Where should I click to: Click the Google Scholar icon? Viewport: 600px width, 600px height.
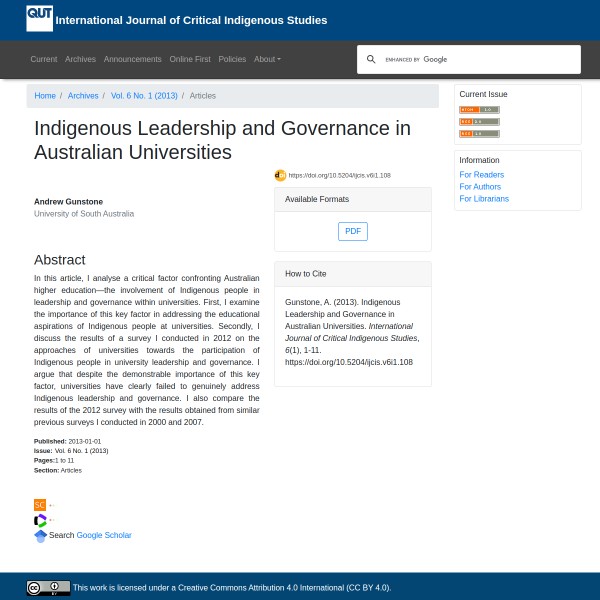40,535
